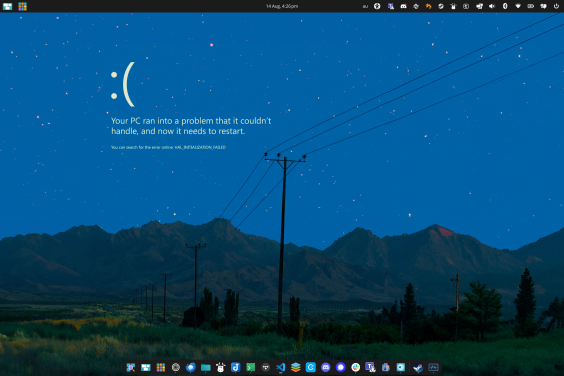564x376 pixels.
Task: Open the Discord tray icon with red badge
Action: click(x=403, y=6)
